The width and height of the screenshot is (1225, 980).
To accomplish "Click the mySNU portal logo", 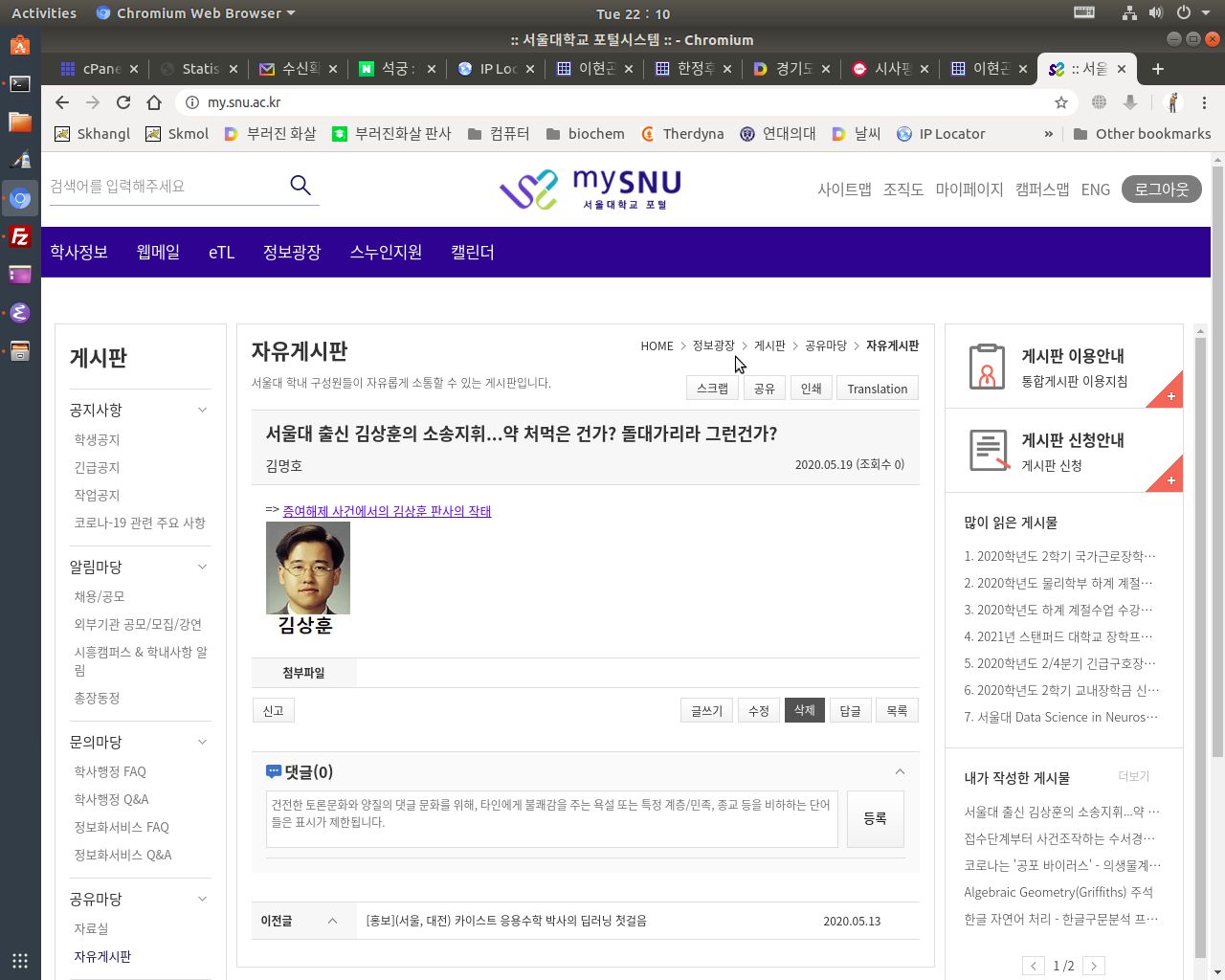I will 590,189.
